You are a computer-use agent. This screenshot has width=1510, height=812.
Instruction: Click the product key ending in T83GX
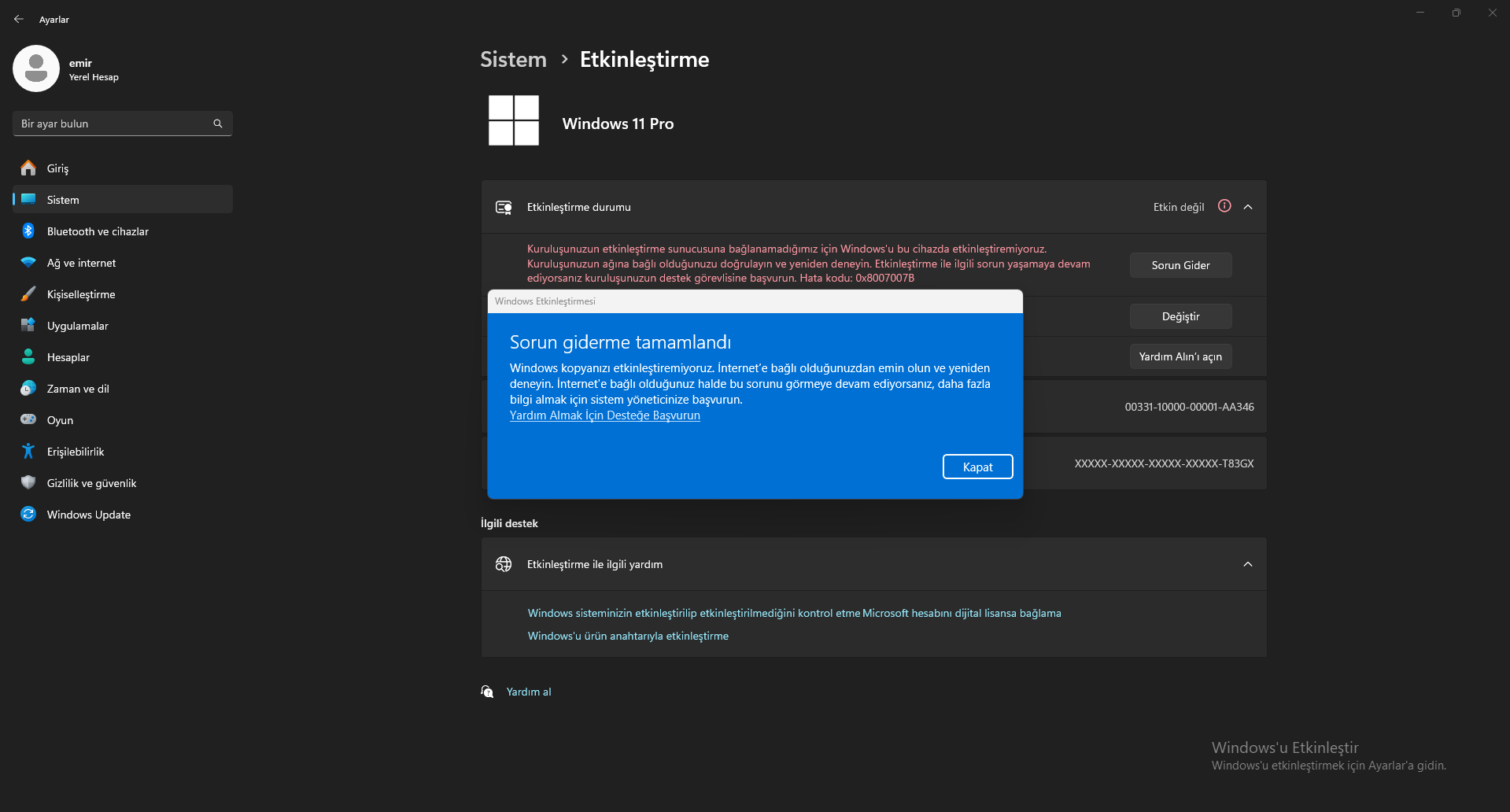click(1165, 463)
